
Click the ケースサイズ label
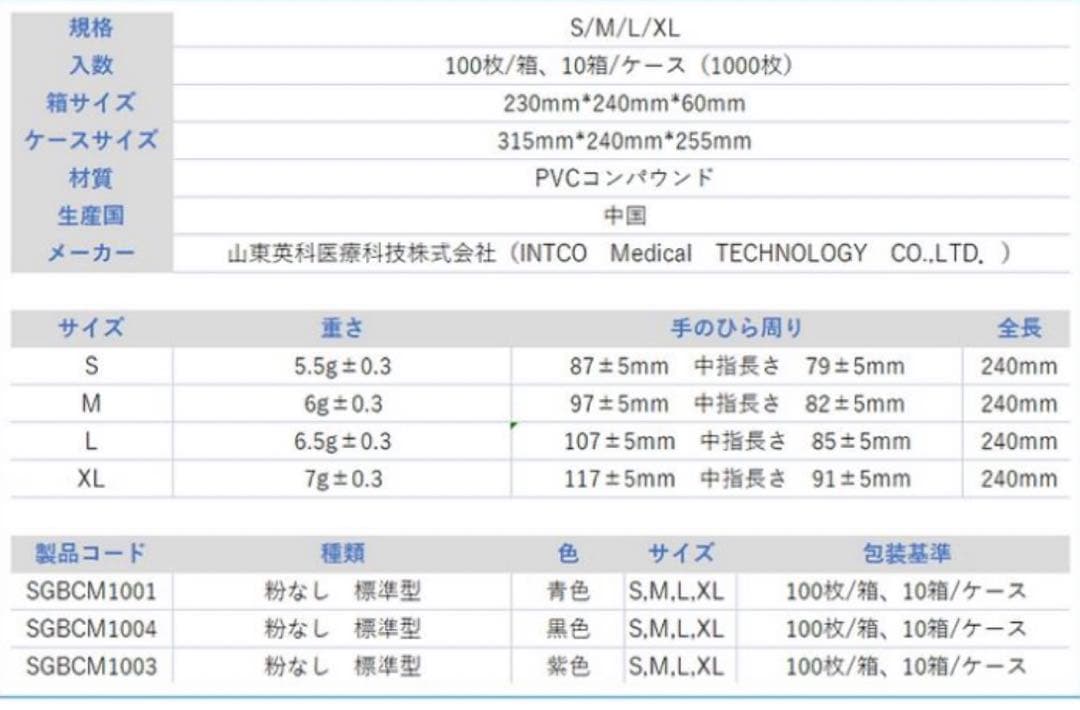[91, 140]
